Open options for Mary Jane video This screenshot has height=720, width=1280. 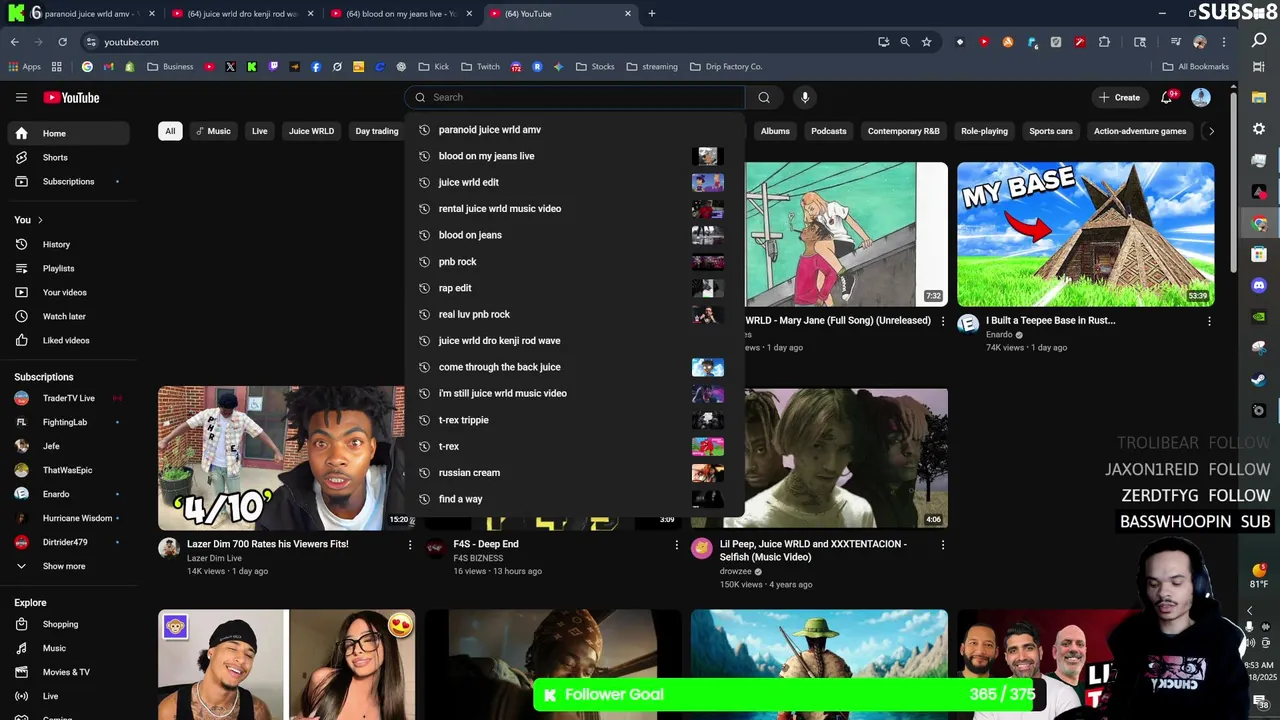pos(942,321)
